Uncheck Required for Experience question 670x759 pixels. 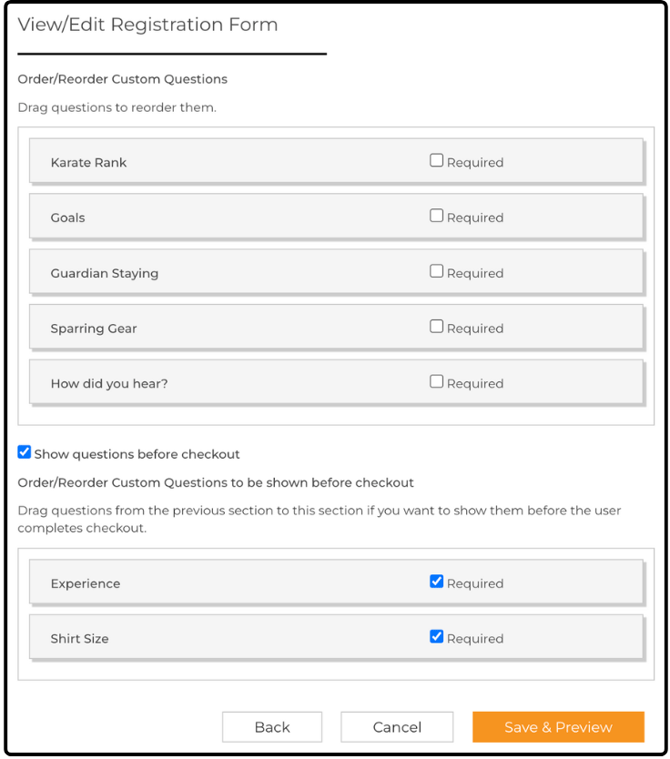[x=436, y=581]
